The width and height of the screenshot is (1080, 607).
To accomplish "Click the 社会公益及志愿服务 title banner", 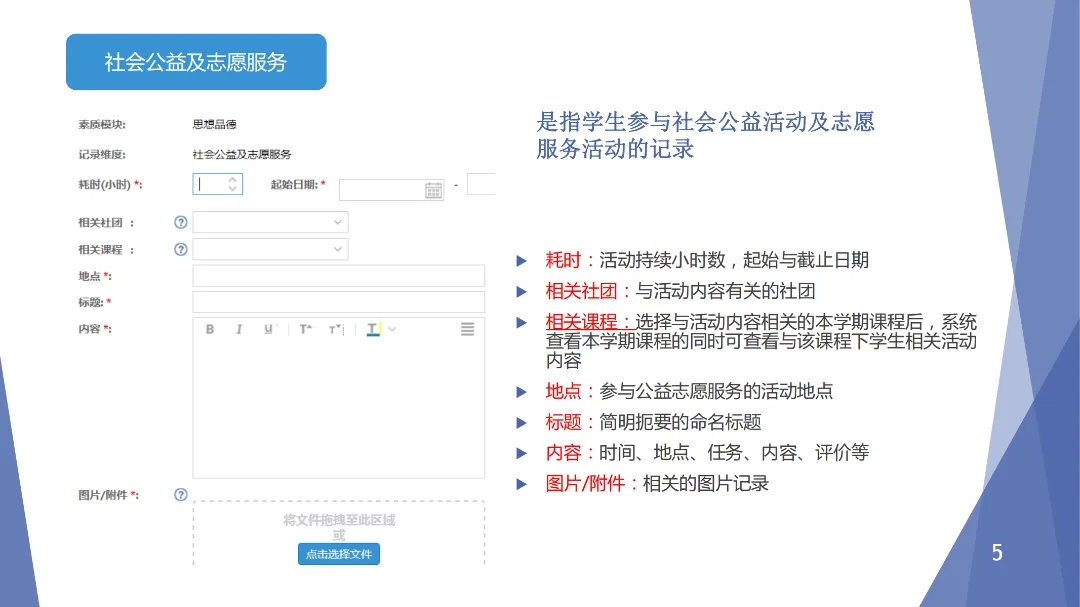I will point(196,62).
